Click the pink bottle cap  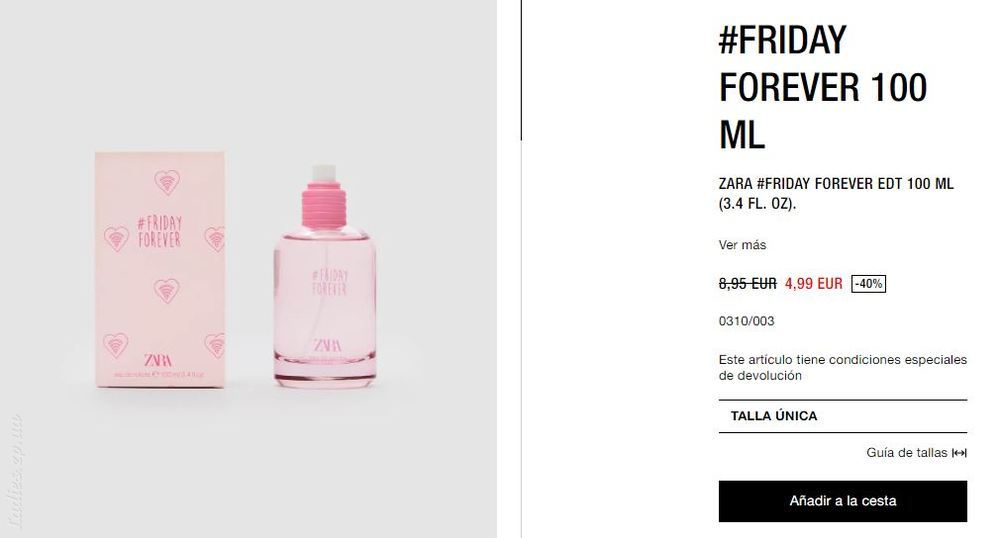pos(324,205)
